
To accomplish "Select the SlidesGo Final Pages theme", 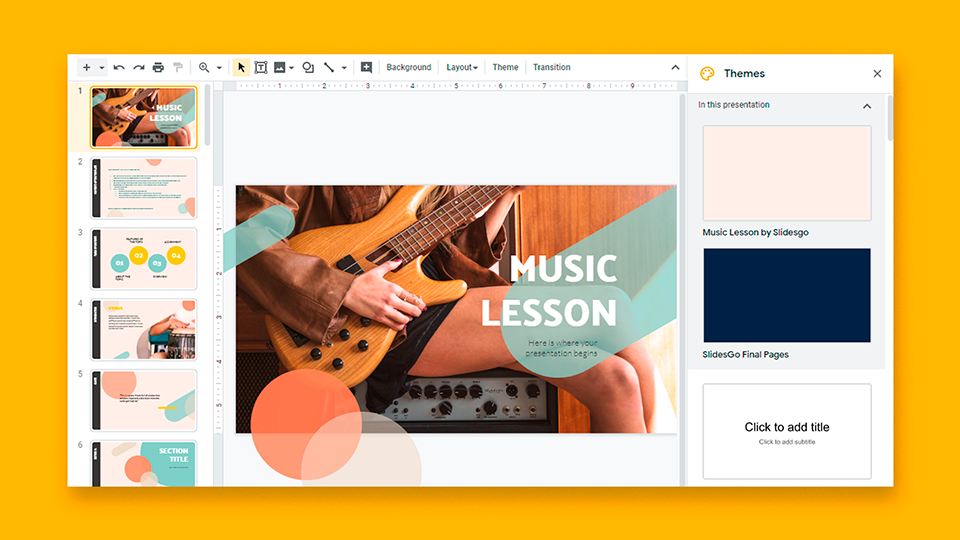I will (786, 296).
